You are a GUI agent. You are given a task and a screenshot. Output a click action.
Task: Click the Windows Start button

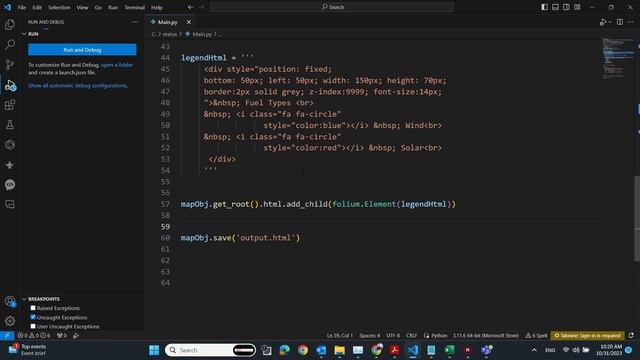(154, 350)
